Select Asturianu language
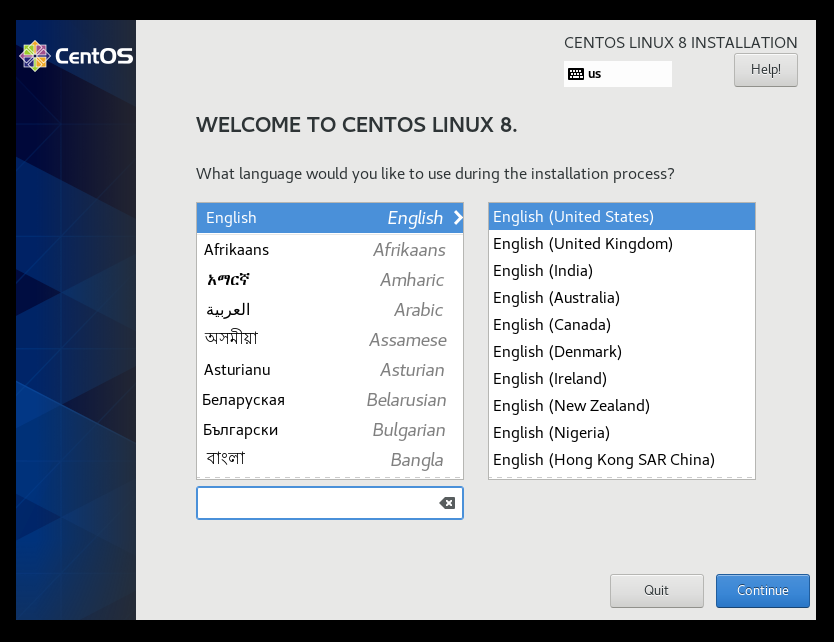 coord(330,370)
